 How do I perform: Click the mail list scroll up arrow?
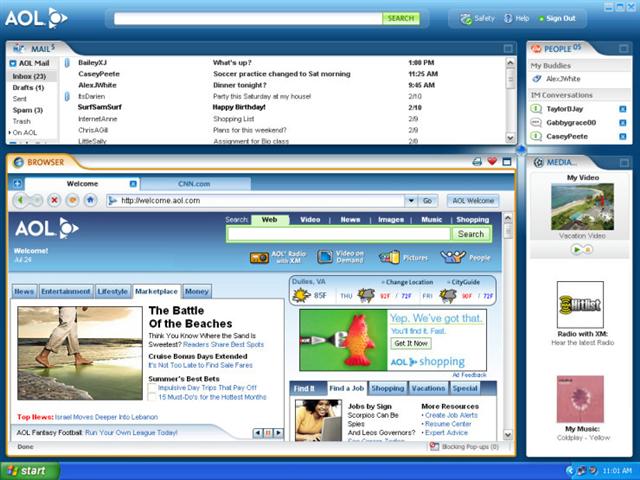click(510, 62)
